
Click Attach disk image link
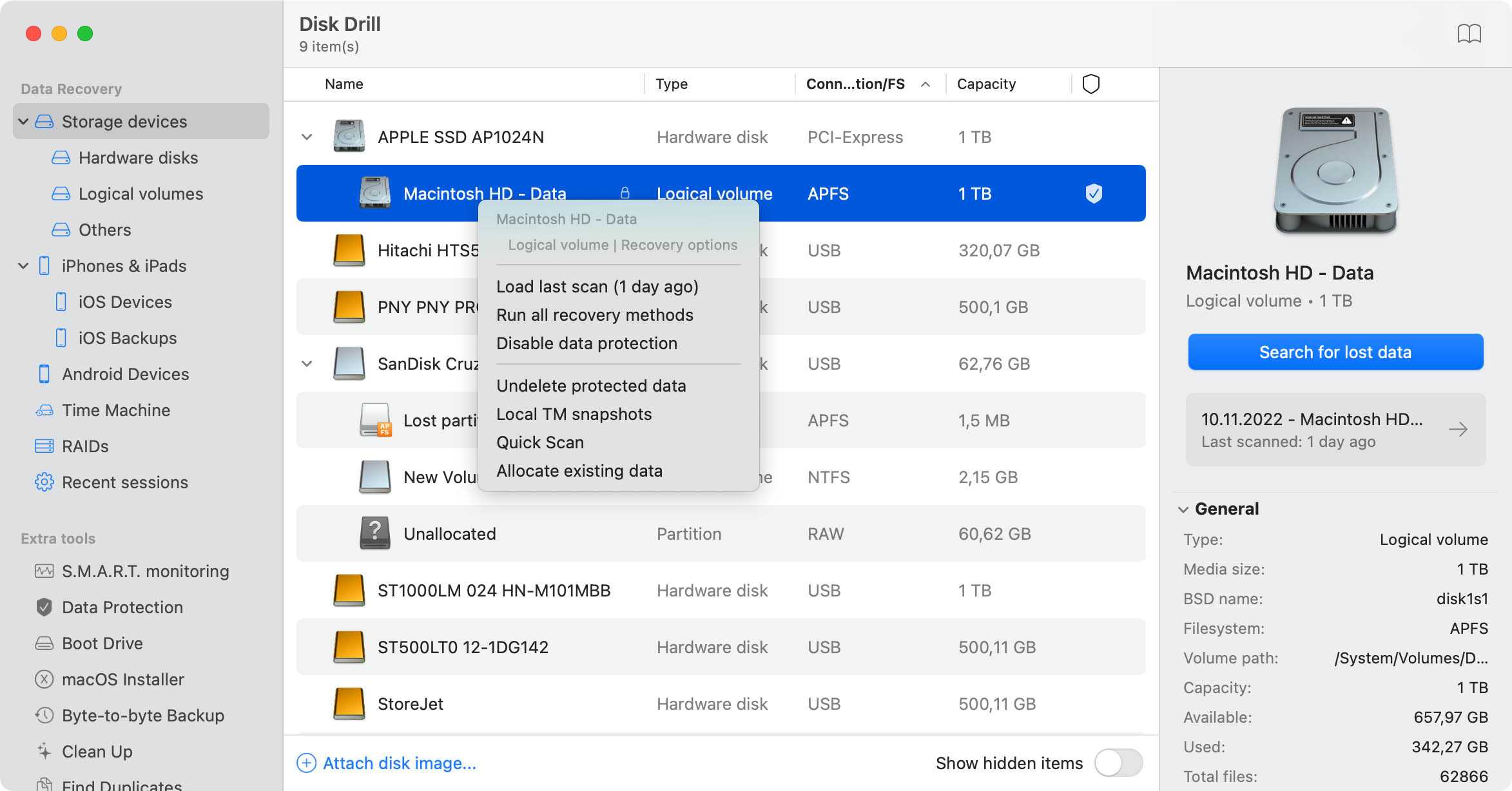point(387,763)
